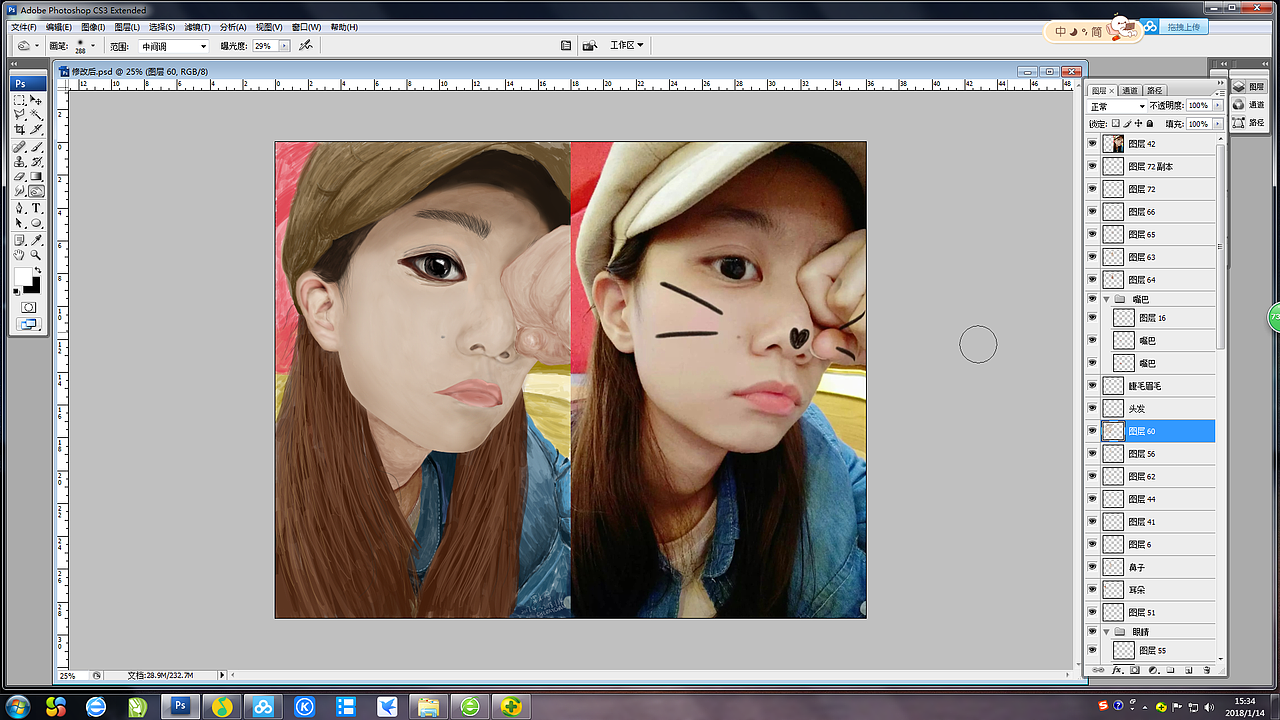Open the 滤镜(T) menu

[x=198, y=27]
